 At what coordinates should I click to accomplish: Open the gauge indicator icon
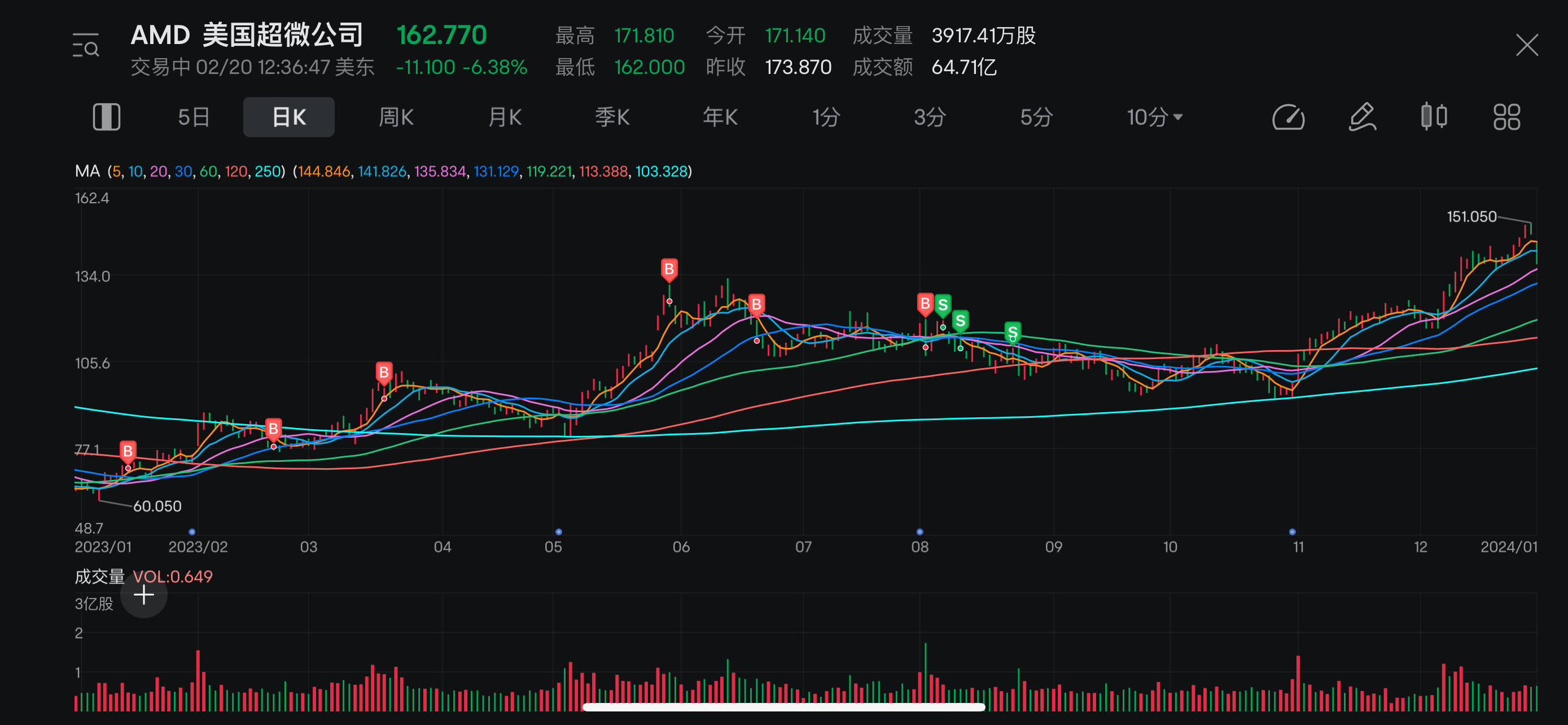tap(1288, 117)
